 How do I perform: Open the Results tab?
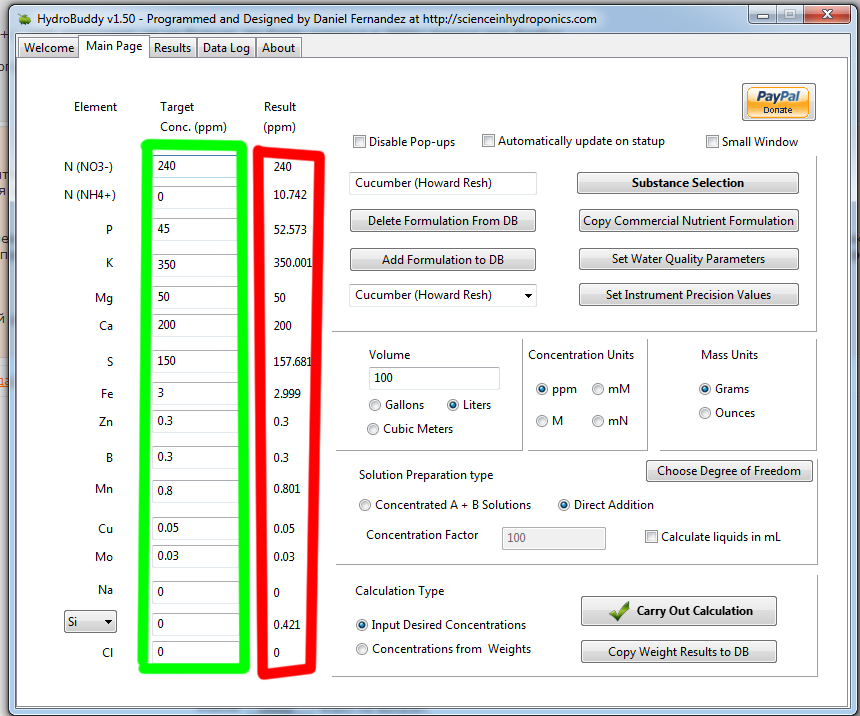pos(172,48)
